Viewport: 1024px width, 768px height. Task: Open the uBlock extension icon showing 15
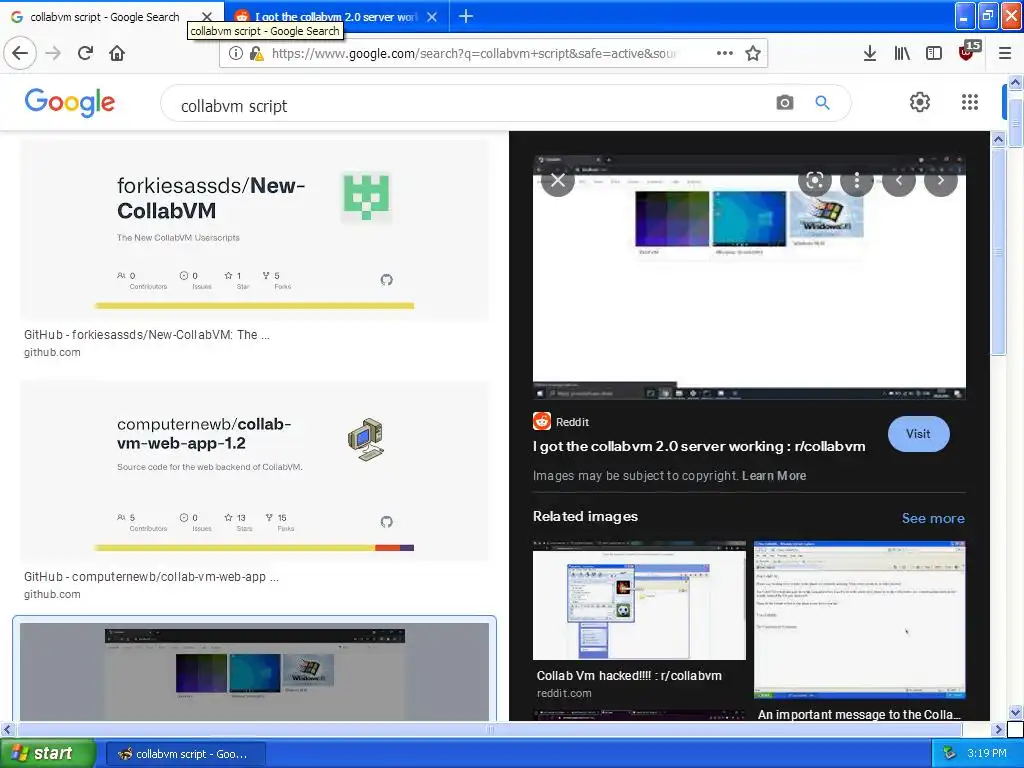[968, 51]
